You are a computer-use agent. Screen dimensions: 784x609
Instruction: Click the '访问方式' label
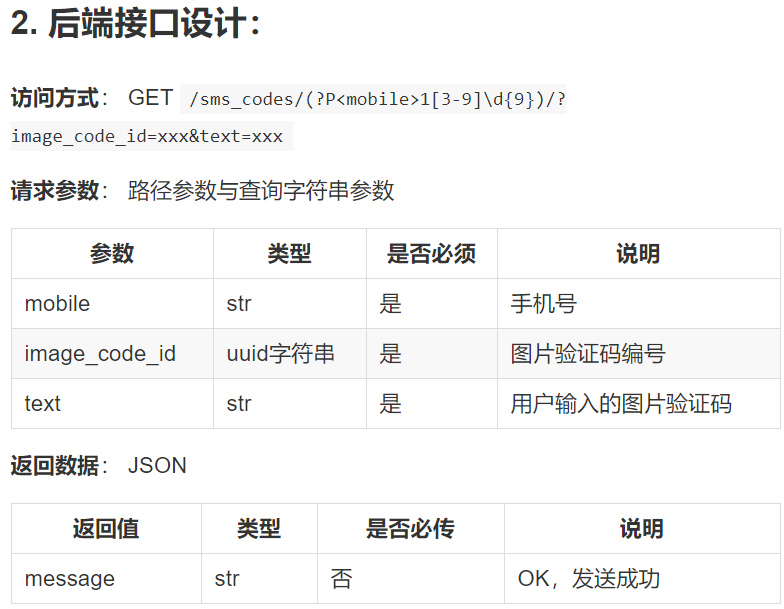coord(54,98)
